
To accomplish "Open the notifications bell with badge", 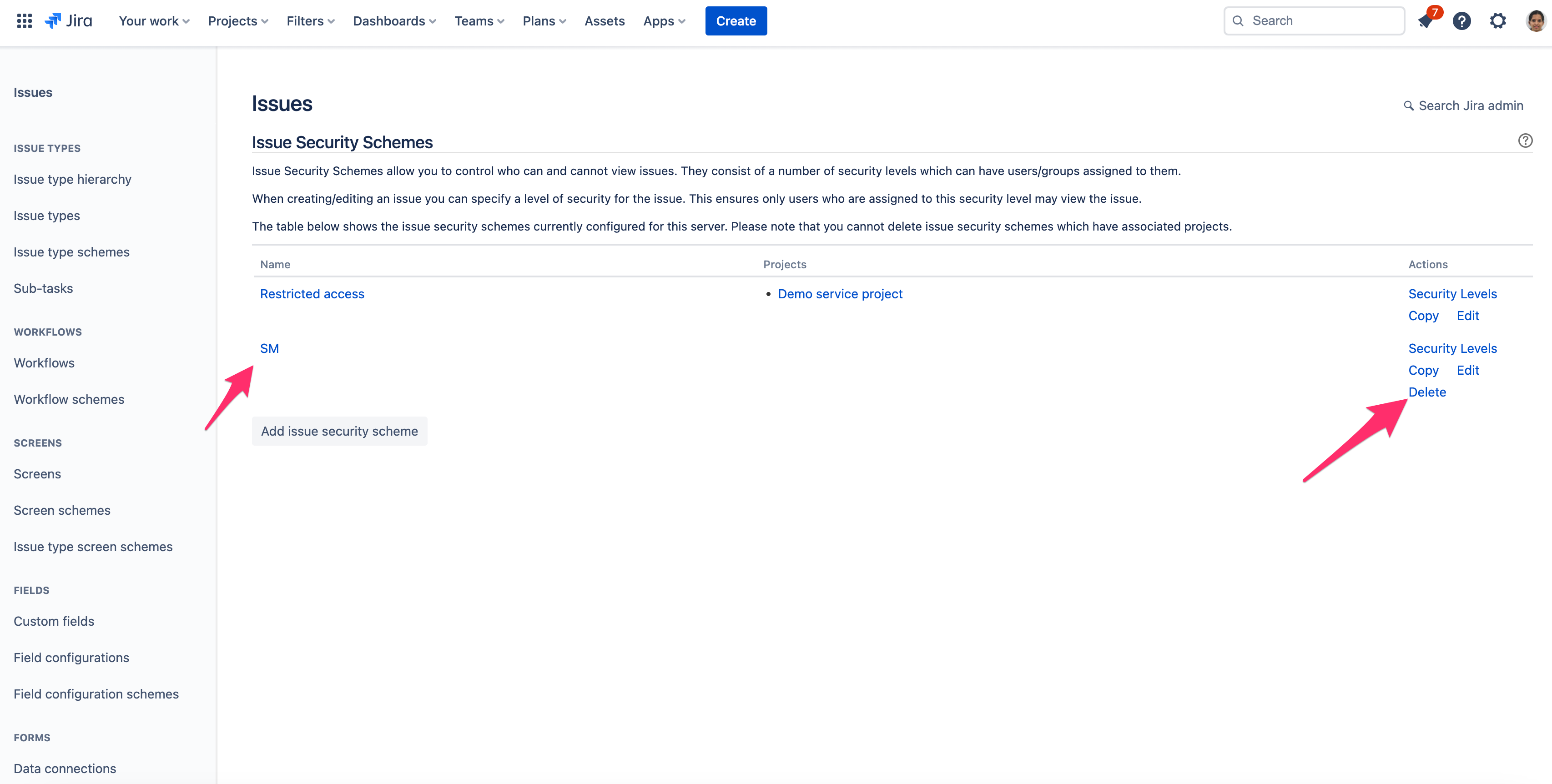I will 1426,21.
